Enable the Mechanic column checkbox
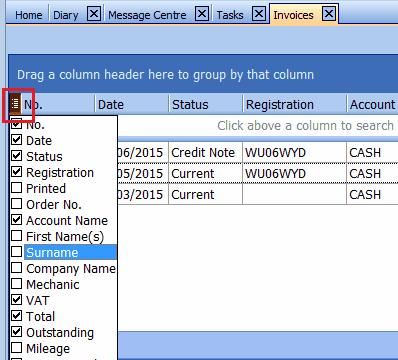 tap(17, 284)
